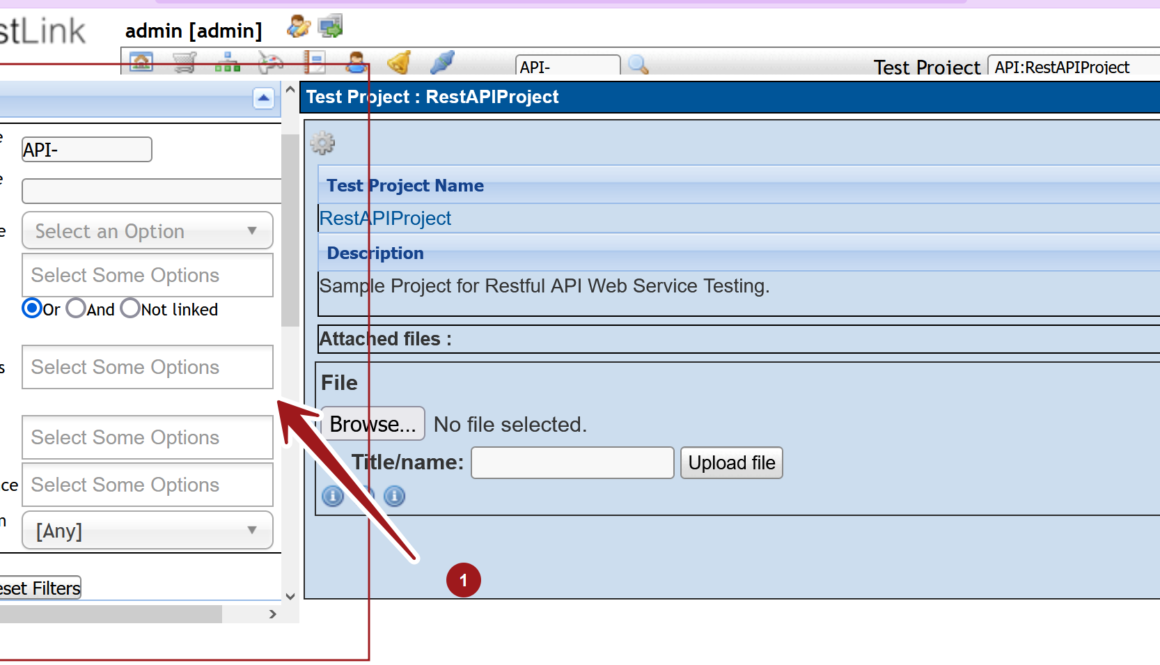The width and height of the screenshot is (1160, 665).
Task: Open the user management person icon
Action: point(355,63)
